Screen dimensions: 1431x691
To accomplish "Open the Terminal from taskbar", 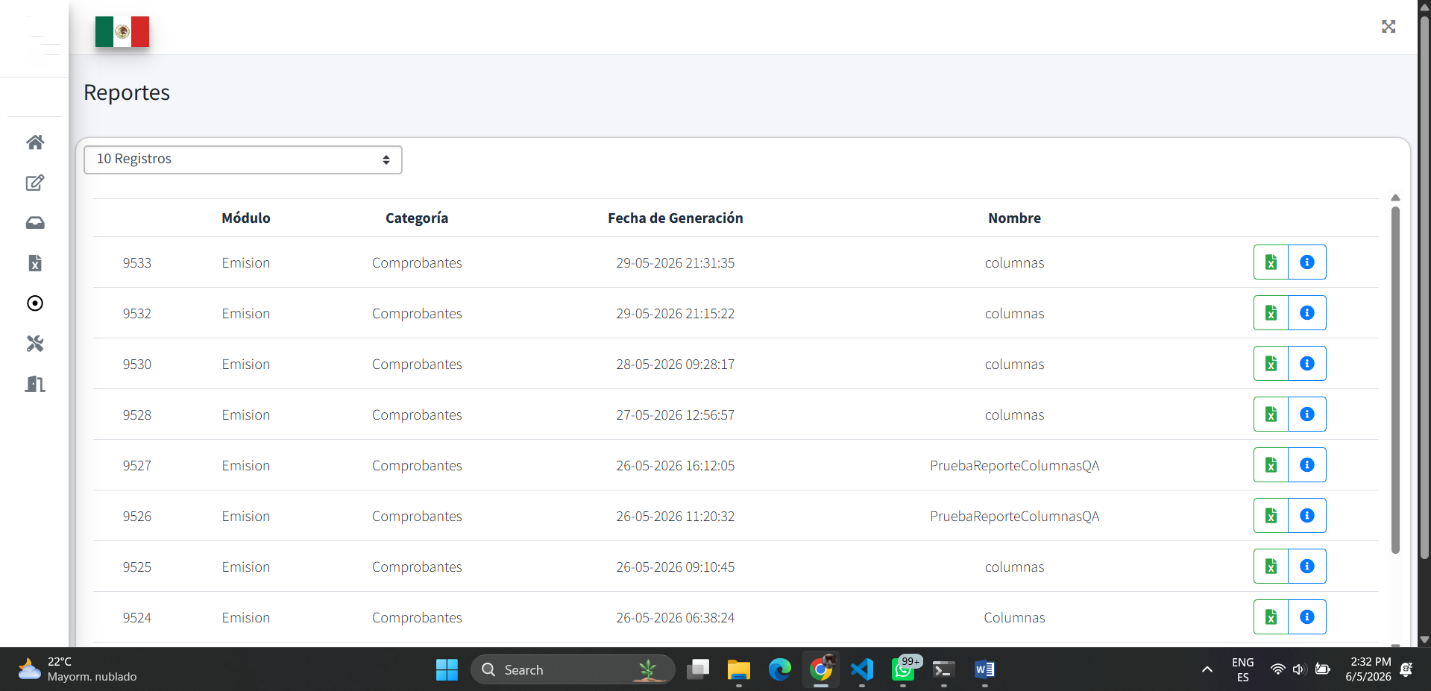I will click(943, 669).
